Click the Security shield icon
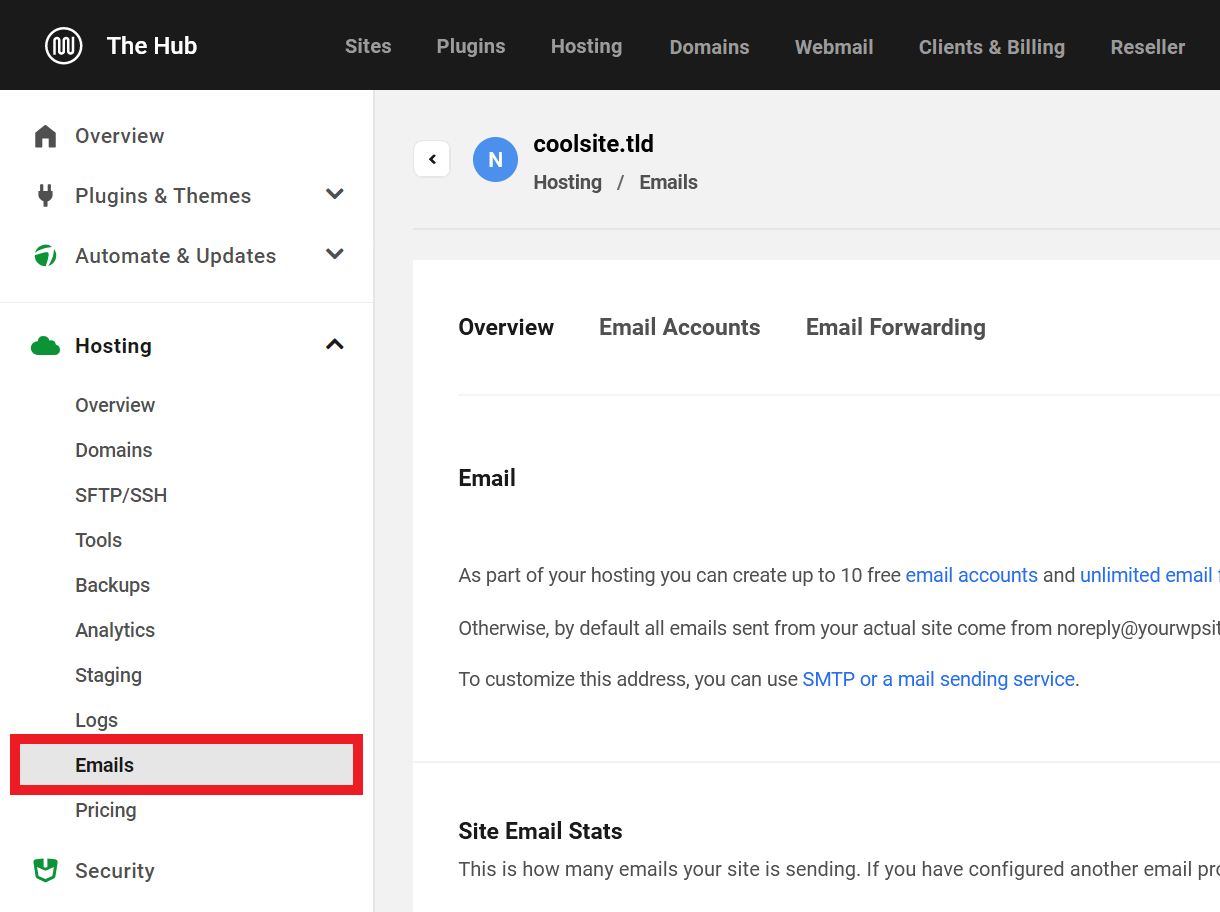 (x=45, y=870)
